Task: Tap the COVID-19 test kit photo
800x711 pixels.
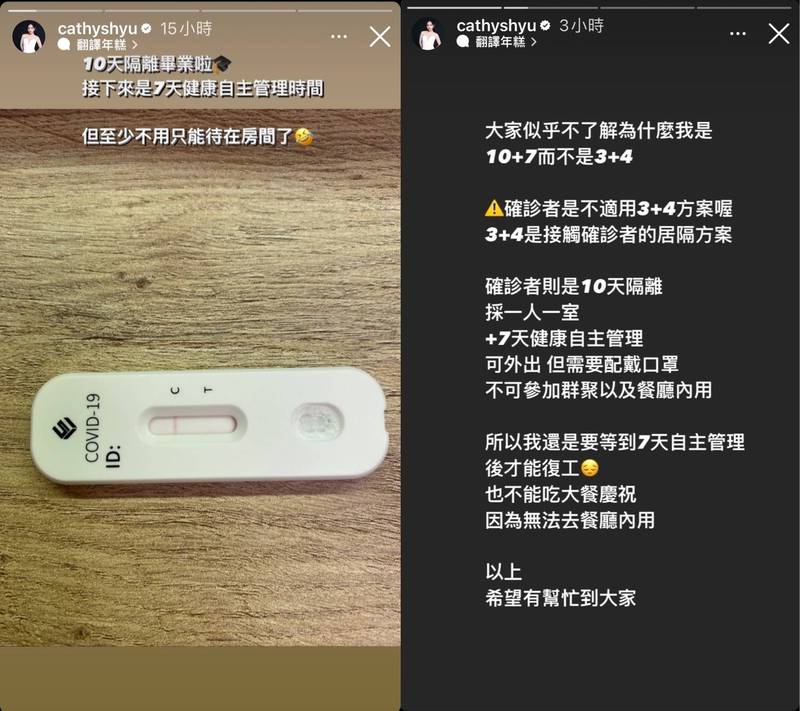Action: 209,425
